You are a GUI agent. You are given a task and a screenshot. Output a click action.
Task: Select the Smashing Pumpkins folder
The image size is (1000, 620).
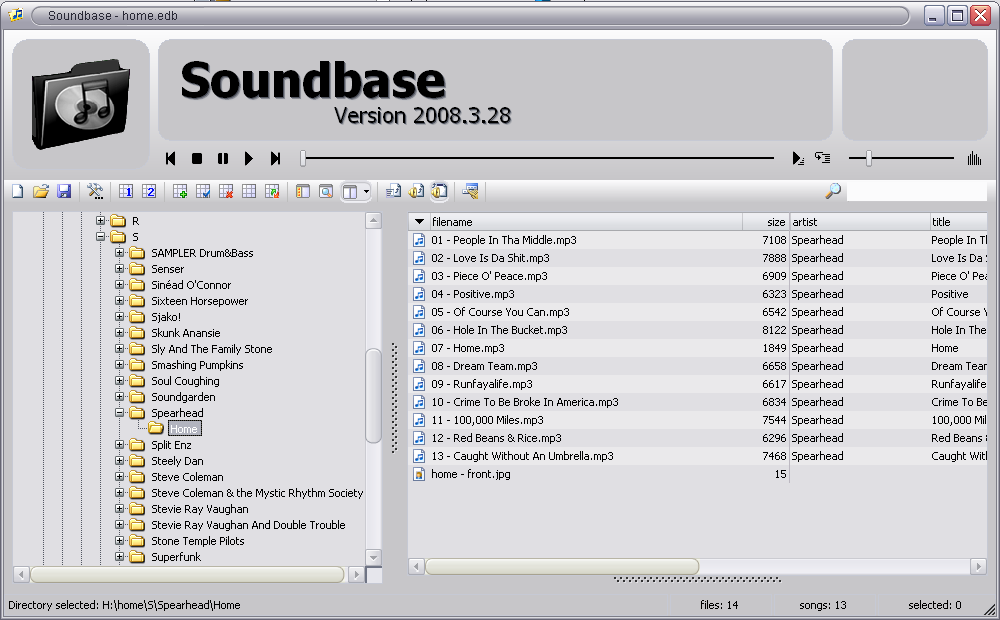coord(197,365)
